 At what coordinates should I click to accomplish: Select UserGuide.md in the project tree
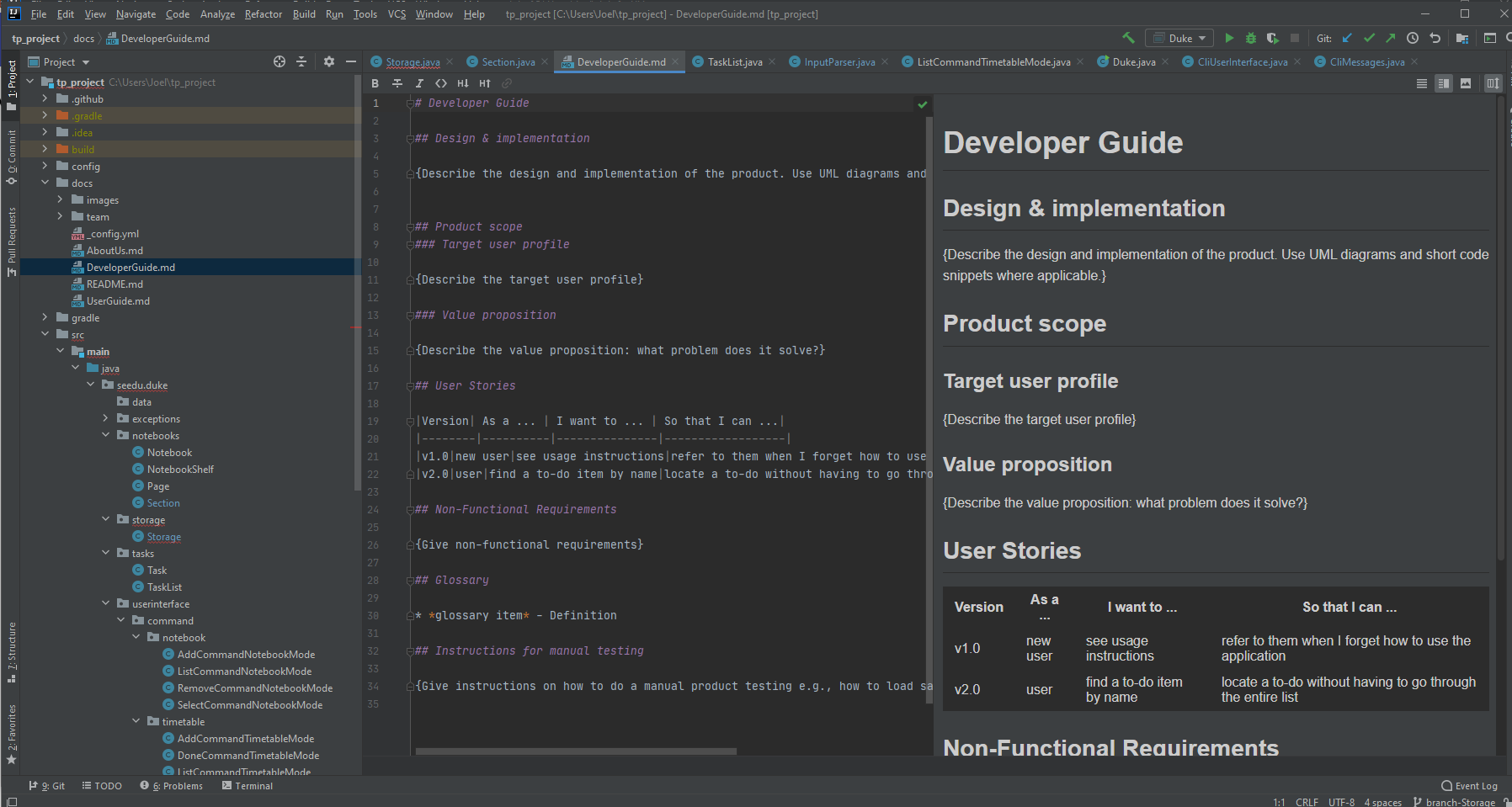(118, 301)
